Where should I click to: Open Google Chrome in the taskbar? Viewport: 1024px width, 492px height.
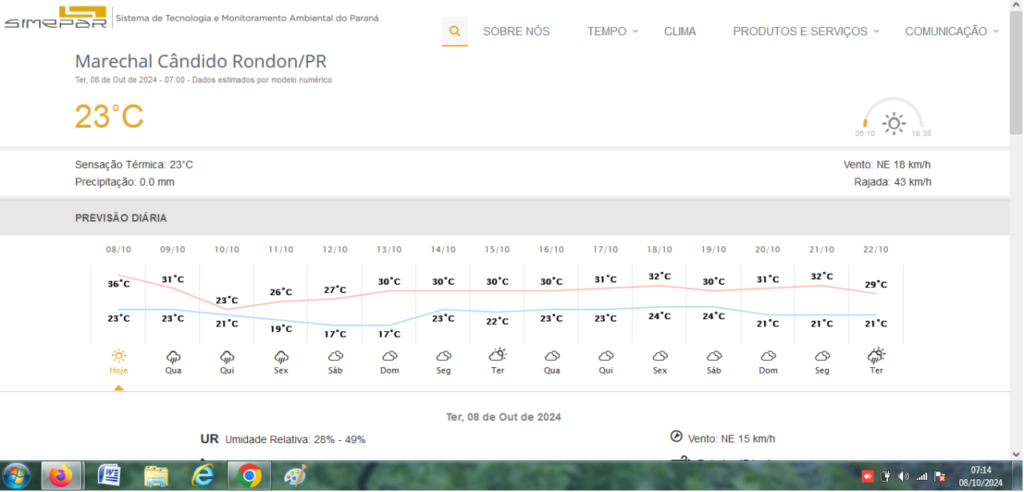(x=249, y=476)
